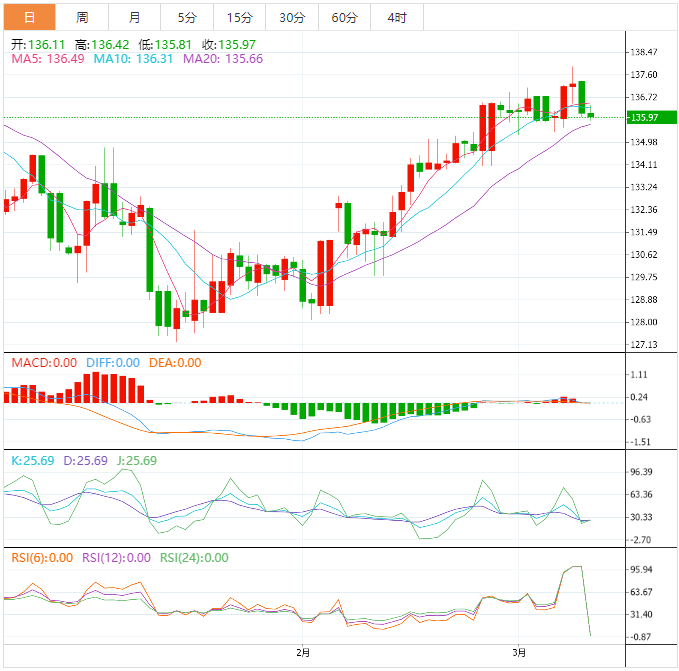The height and width of the screenshot is (671, 679).
Task: Click the -1.51 MACD axis label
Action: [640, 442]
